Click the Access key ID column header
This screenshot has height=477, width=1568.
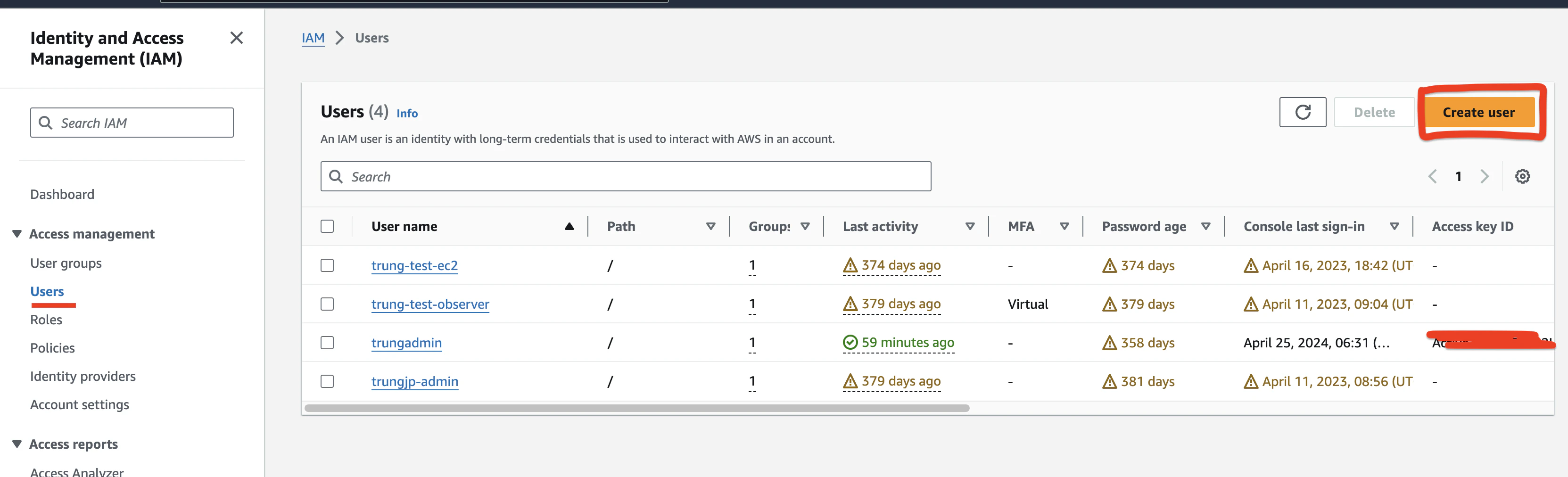pos(1472,226)
